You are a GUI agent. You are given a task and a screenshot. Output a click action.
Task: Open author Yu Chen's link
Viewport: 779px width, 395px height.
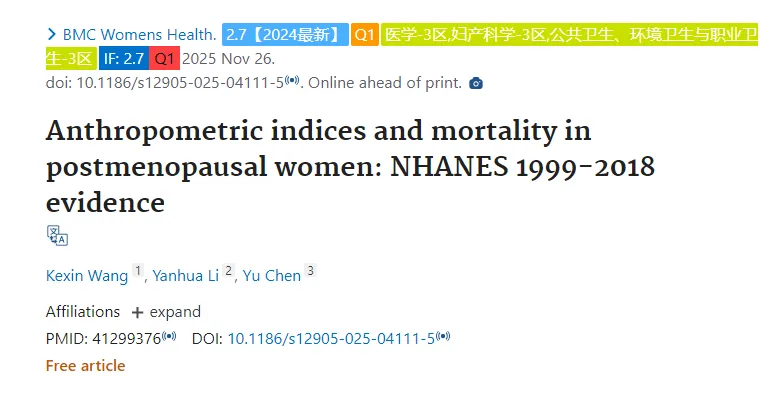point(272,276)
